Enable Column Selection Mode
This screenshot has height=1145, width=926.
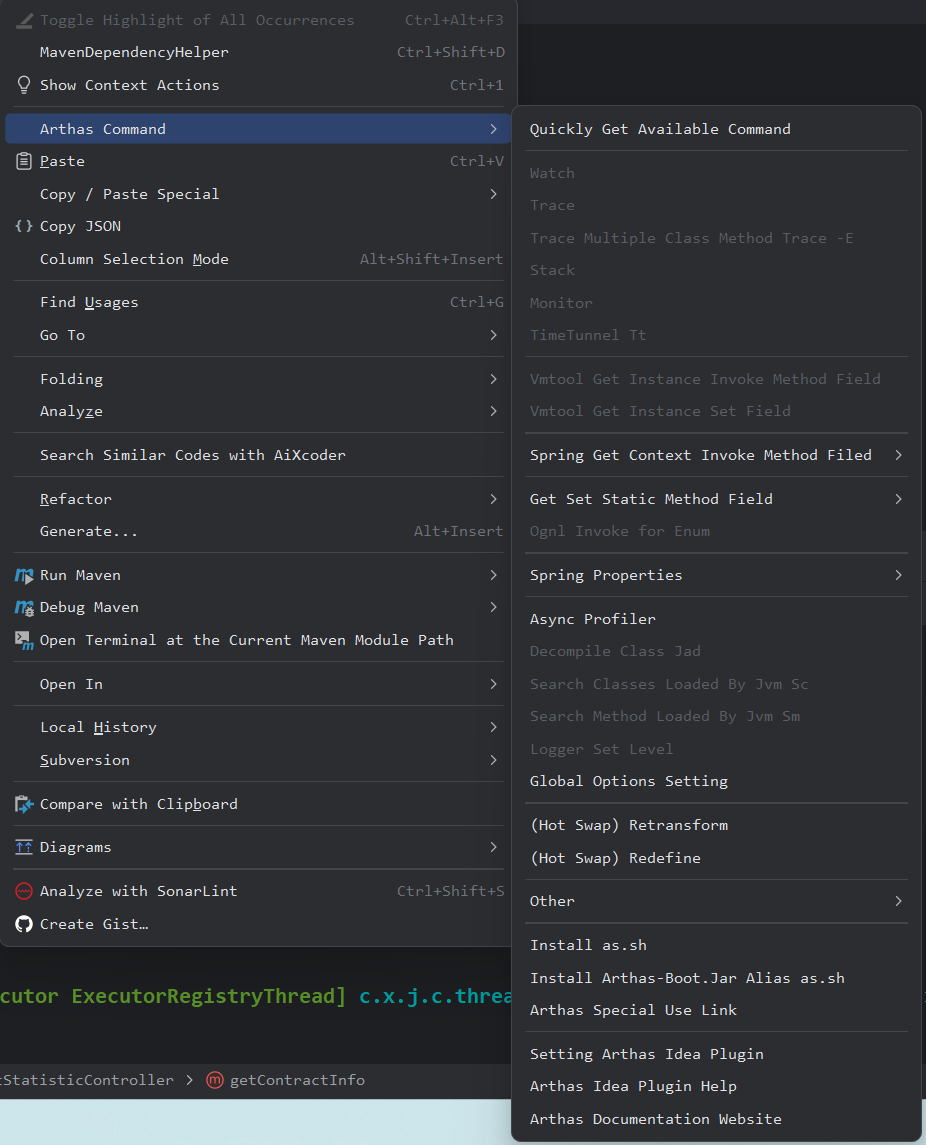tap(258, 259)
